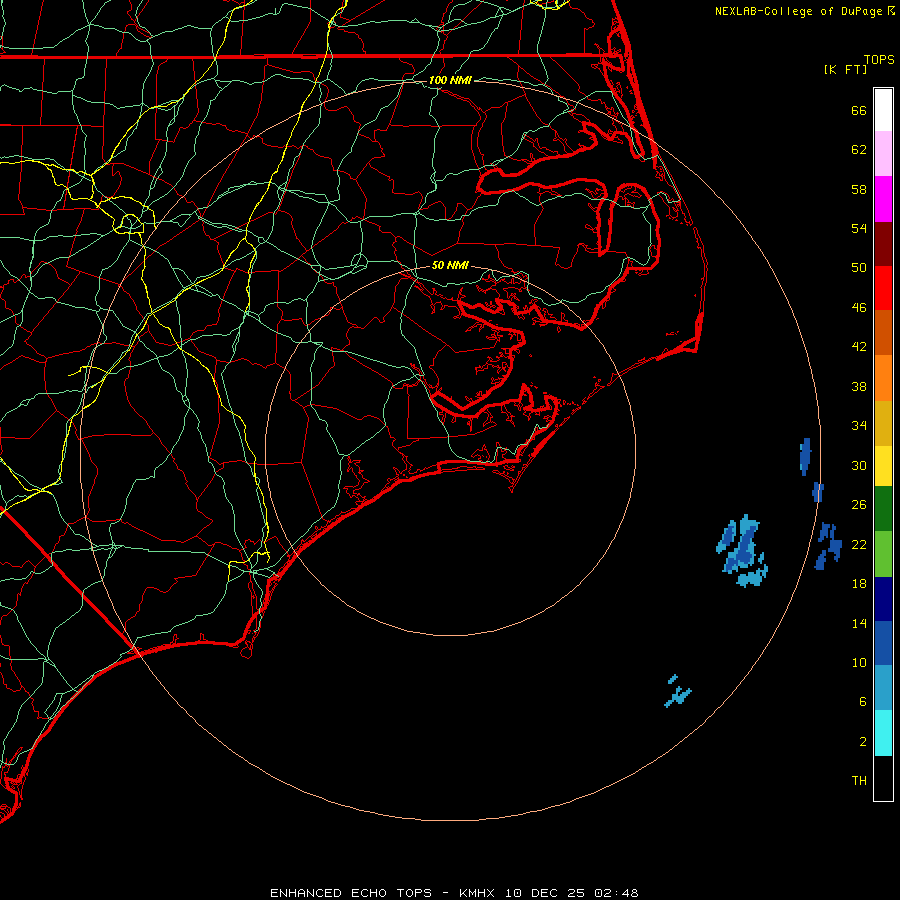Click the bright red legend swatch
Image resolution: width=900 pixels, height=900 pixels.
point(883,288)
